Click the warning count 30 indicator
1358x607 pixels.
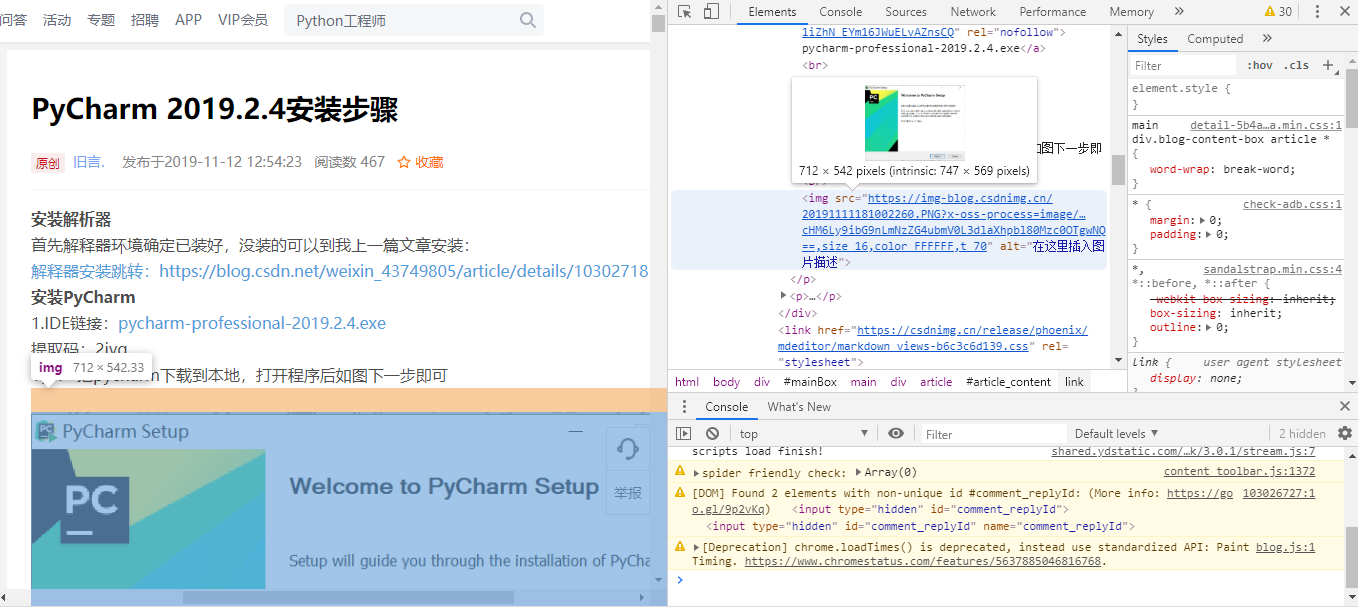1278,11
